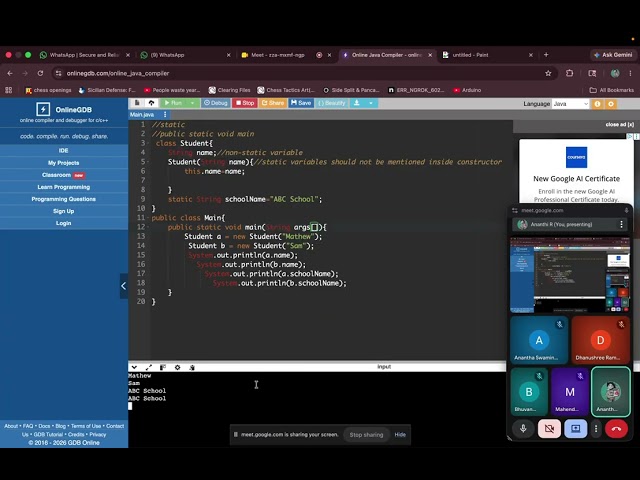
Task: Start the Debug session
Action: 216,103
